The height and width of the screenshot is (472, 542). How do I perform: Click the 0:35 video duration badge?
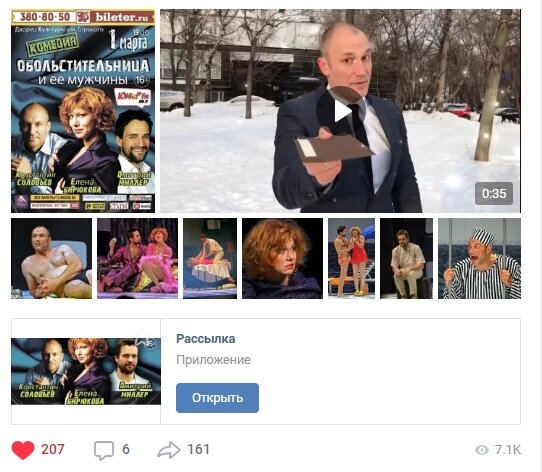[494, 193]
